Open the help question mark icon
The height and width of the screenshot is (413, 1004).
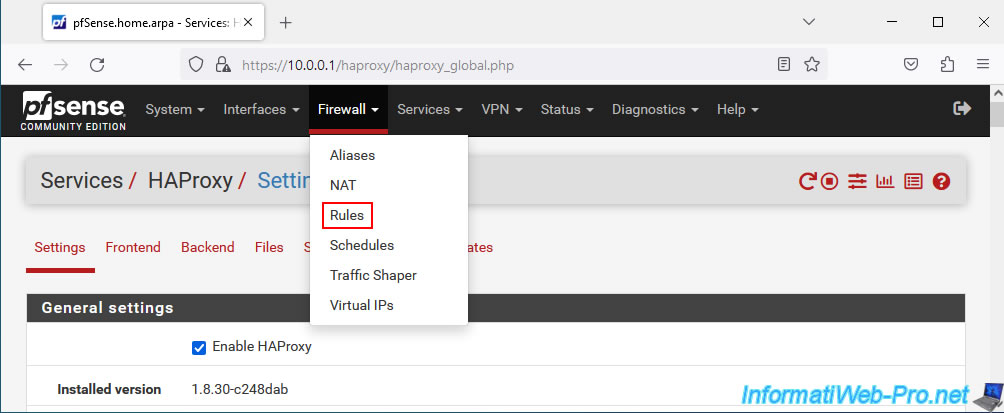pos(941,182)
